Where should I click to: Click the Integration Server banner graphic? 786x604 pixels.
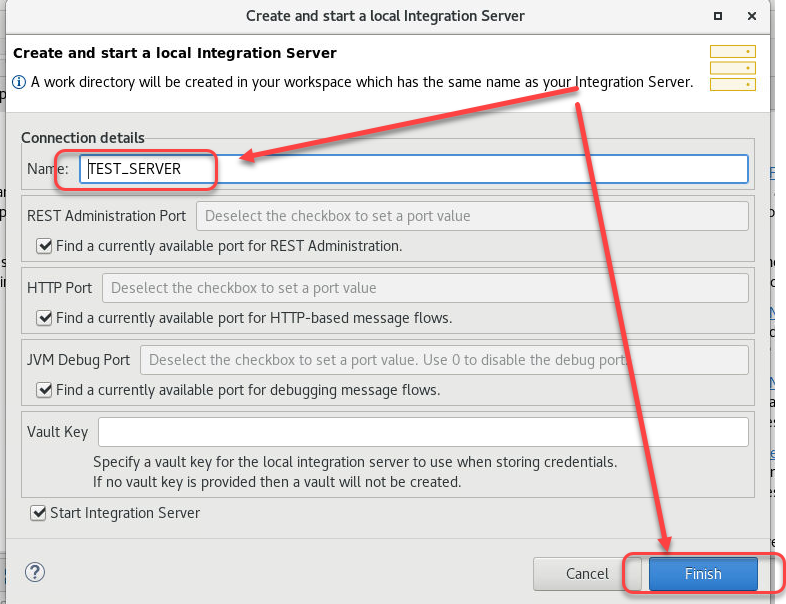[x=732, y=68]
